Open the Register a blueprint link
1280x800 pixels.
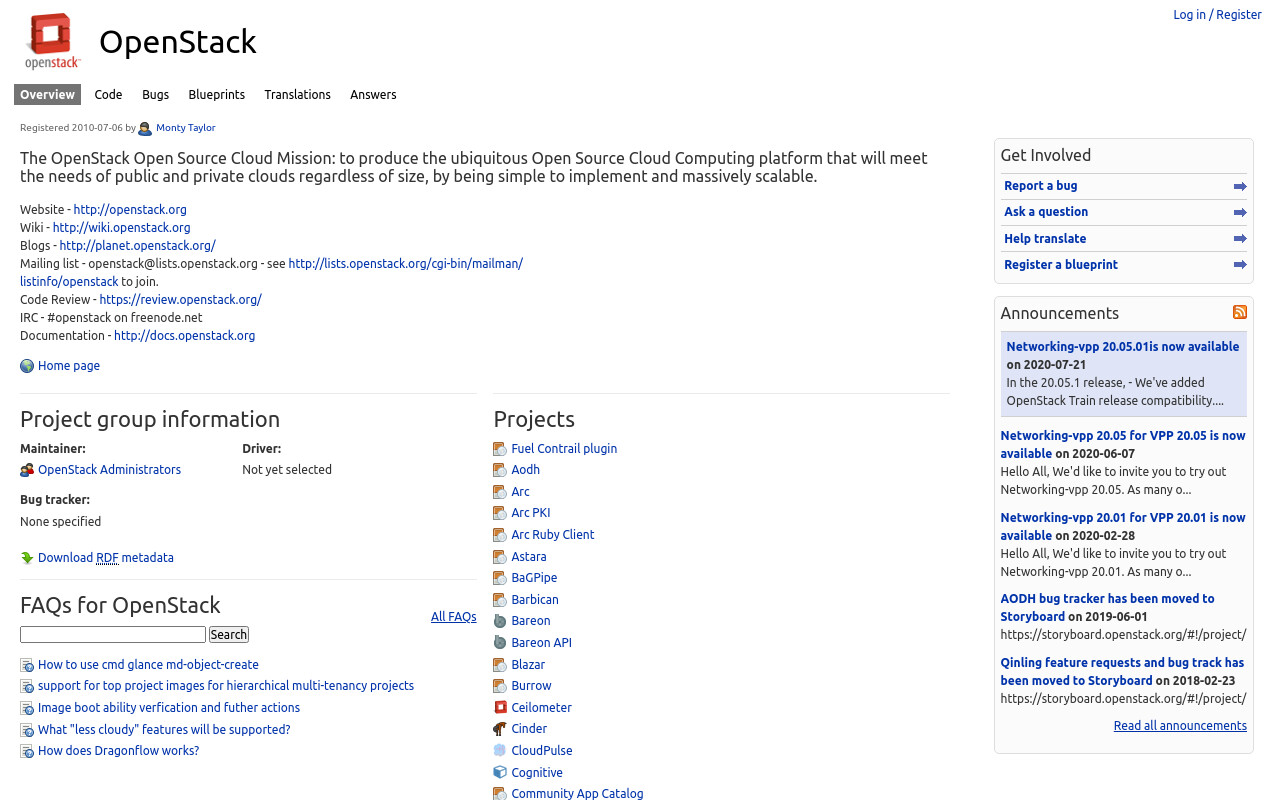click(1061, 265)
